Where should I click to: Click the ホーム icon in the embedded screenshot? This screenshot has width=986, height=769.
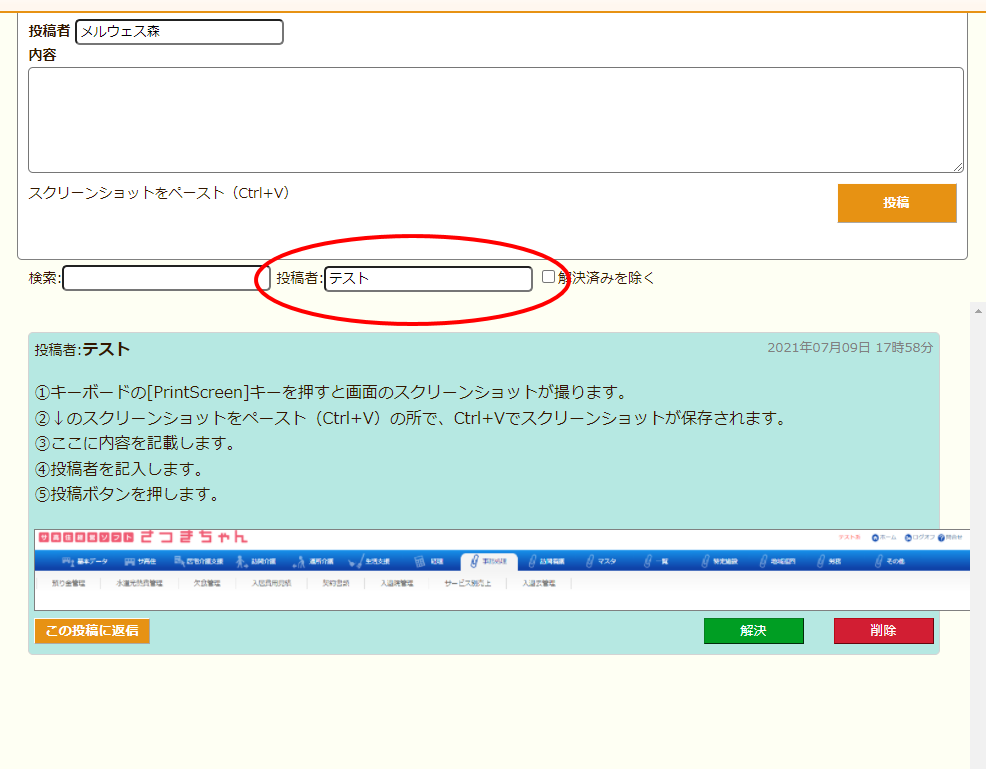(875, 538)
